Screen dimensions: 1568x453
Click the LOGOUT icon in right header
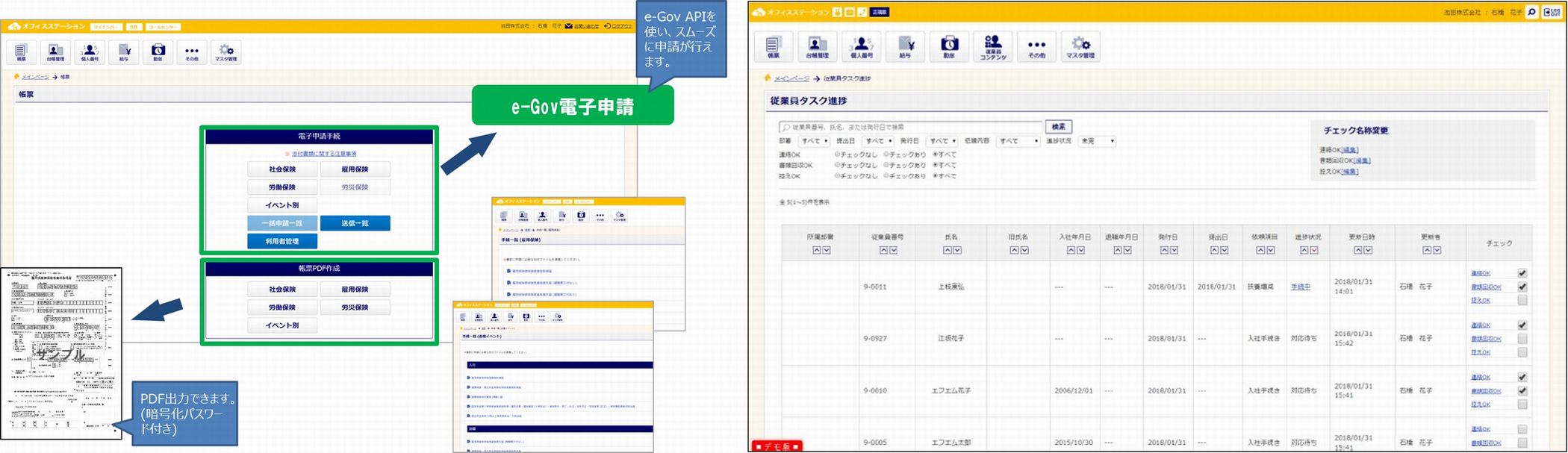pos(1552,12)
